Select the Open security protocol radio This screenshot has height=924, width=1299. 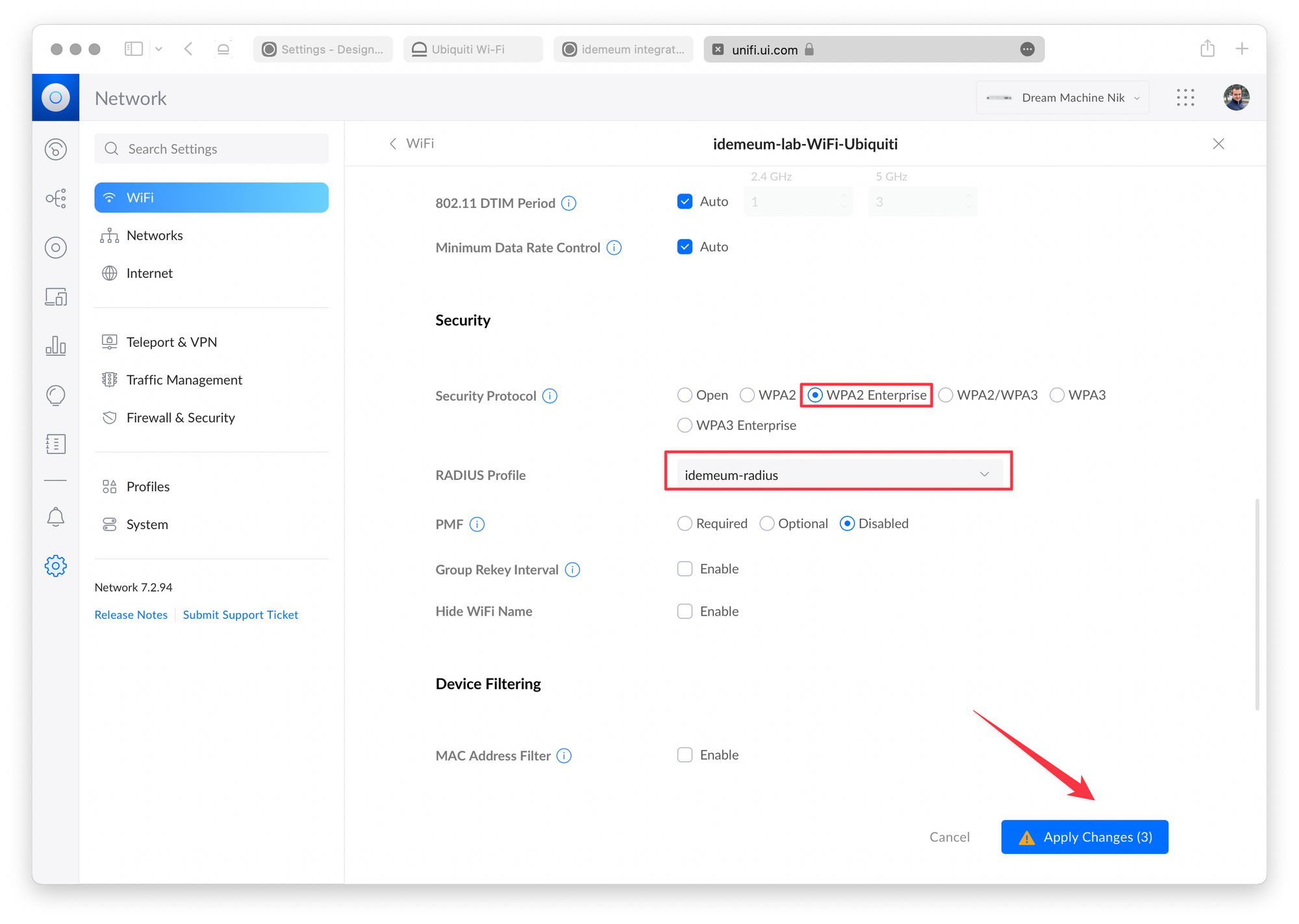click(685, 395)
